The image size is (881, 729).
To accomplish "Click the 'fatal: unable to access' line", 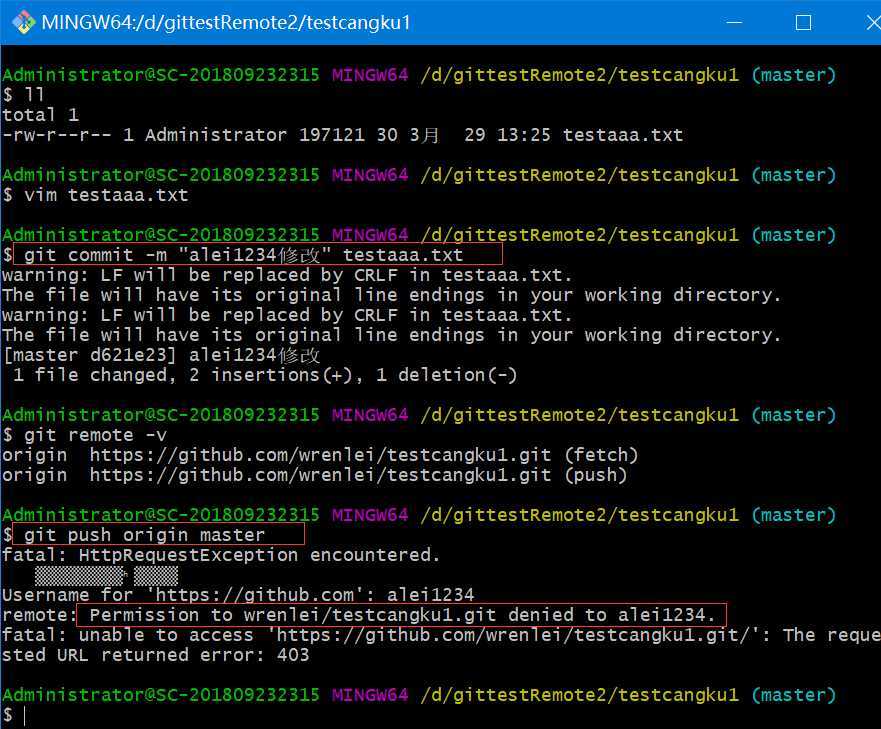I will 442,635.
